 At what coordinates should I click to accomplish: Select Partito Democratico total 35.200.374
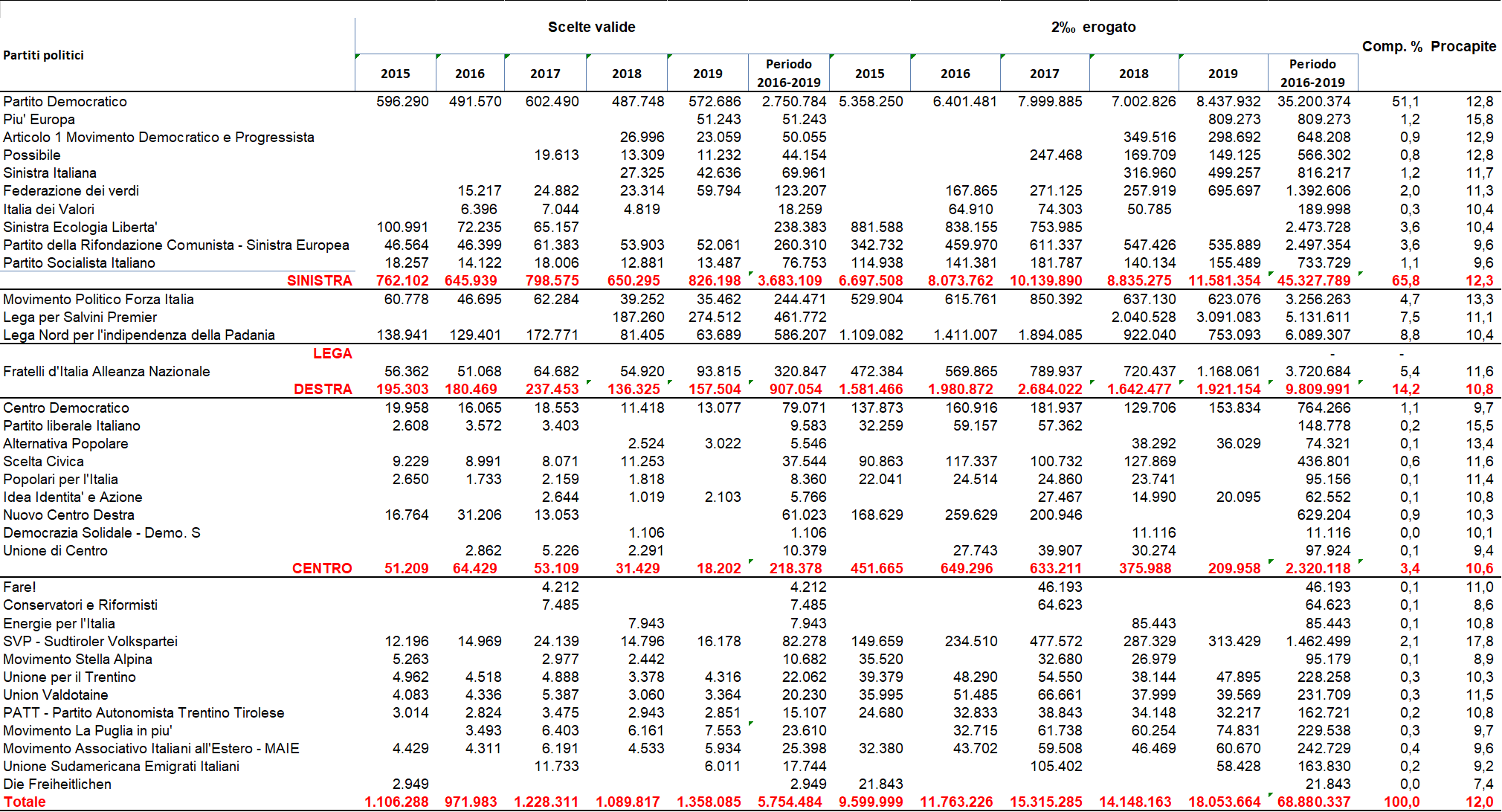coord(1314,101)
